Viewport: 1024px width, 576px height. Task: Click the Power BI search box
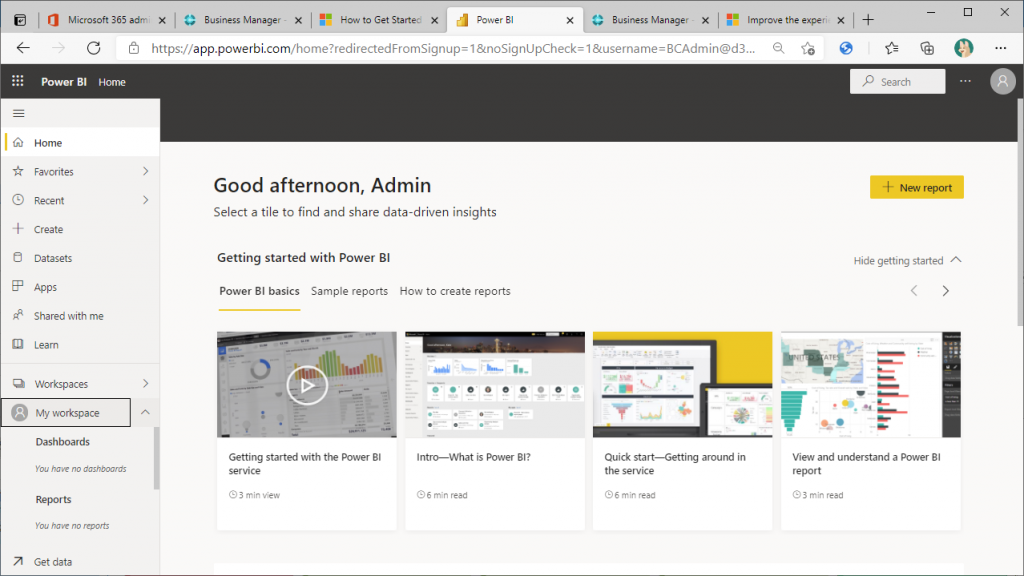tap(897, 82)
